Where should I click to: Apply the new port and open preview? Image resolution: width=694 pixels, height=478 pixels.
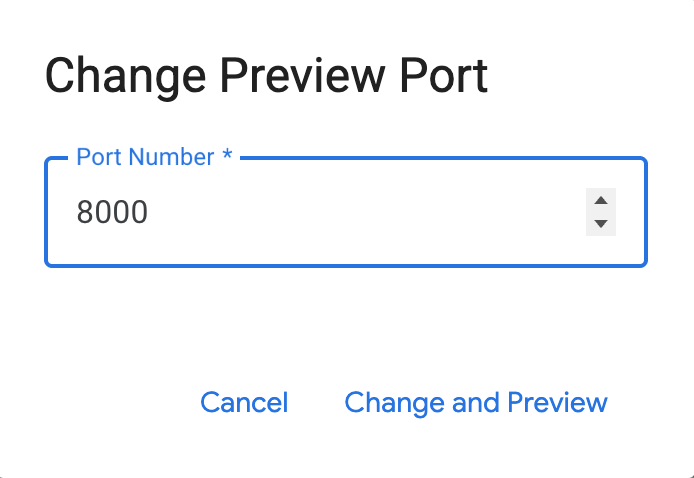pos(476,402)
